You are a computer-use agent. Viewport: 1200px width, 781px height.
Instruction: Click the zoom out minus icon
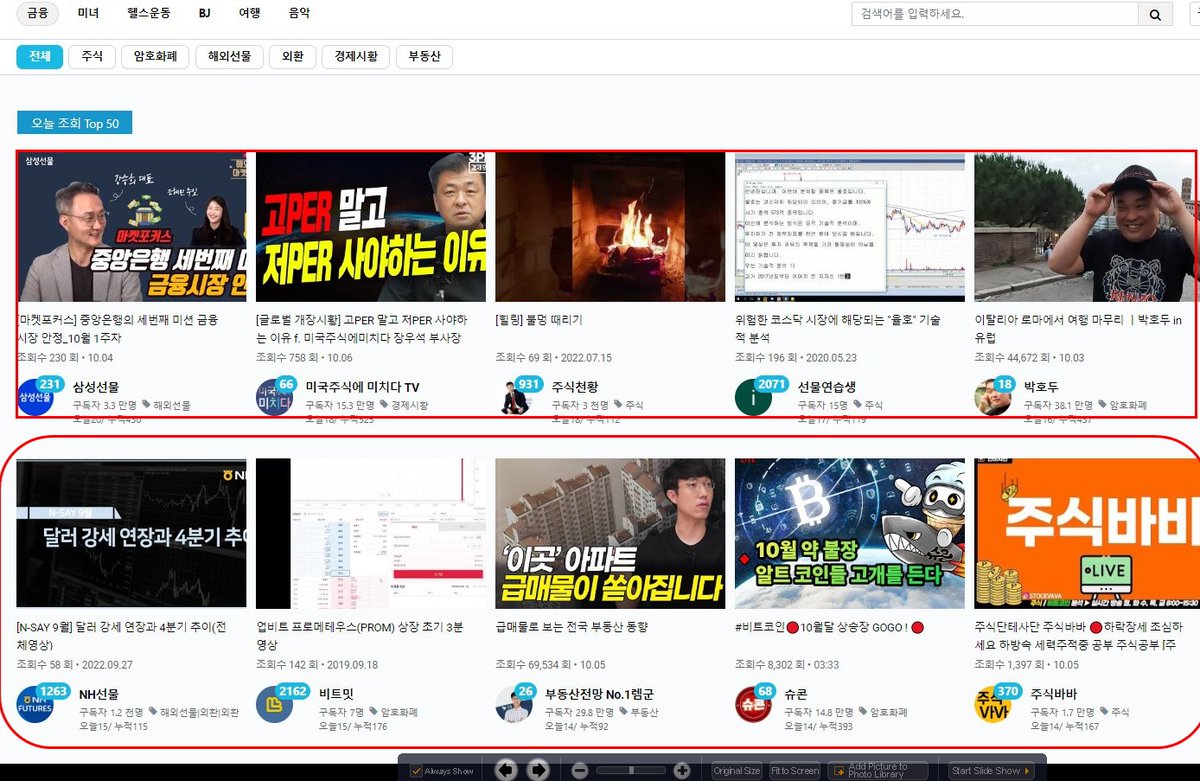(580, 770)
